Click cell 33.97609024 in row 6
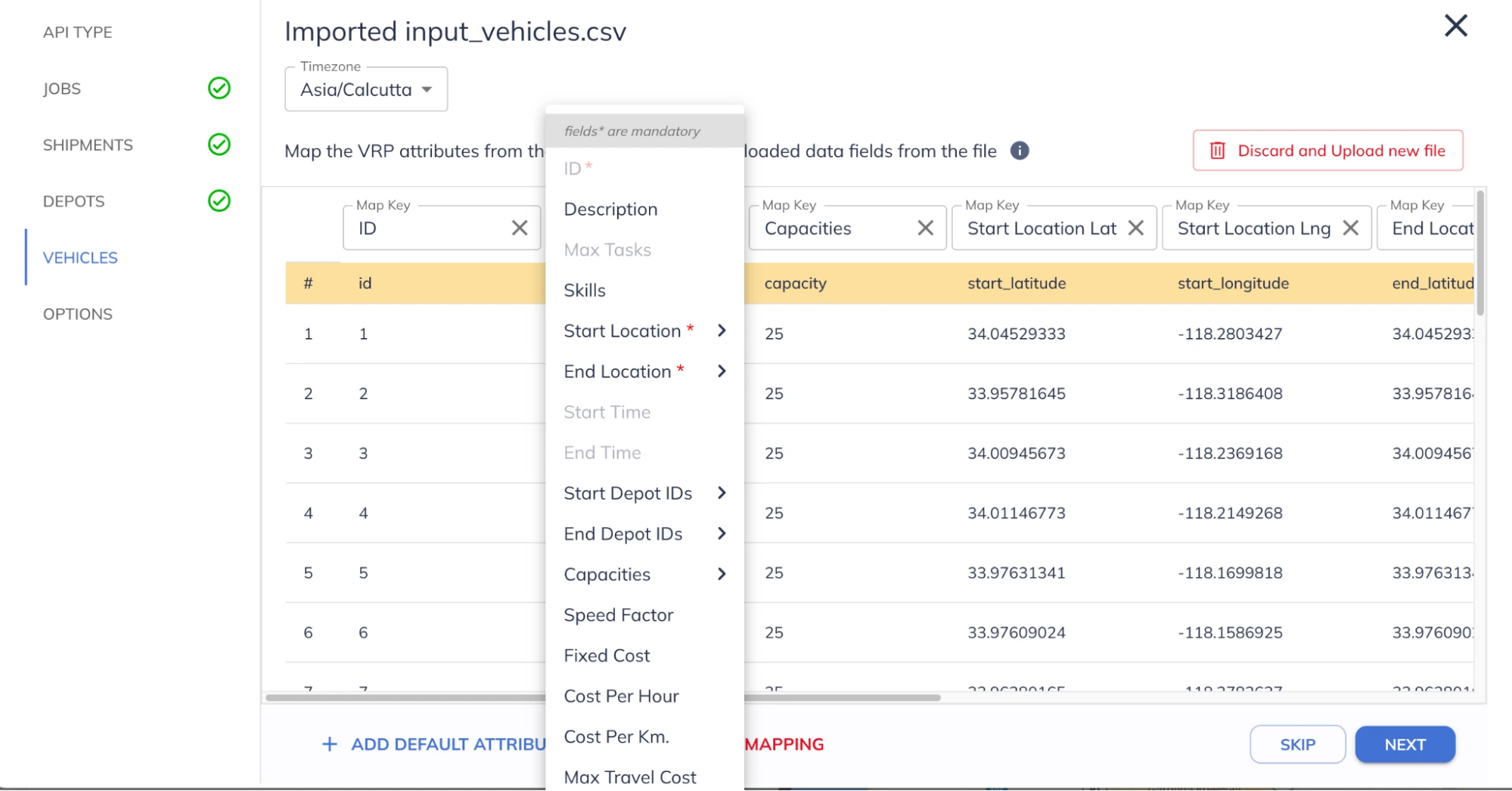This screenshot has height=791, width=1512. tap(1017, 632)
